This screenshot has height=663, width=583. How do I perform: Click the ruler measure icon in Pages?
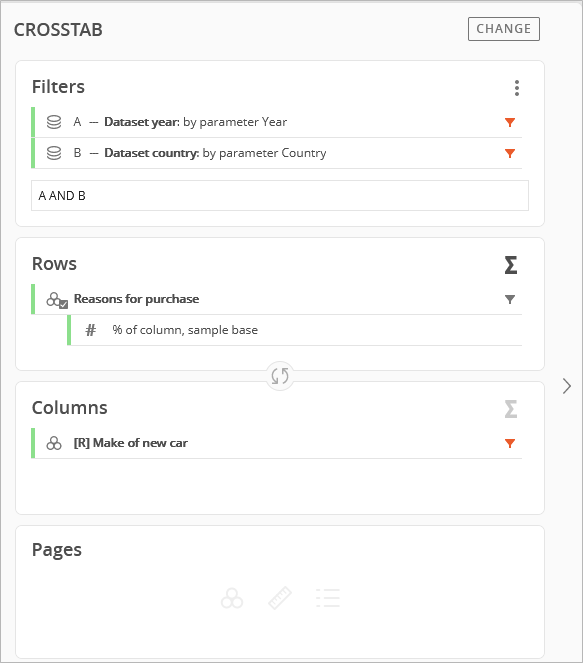pyautogui.click(x=280, y=598)
